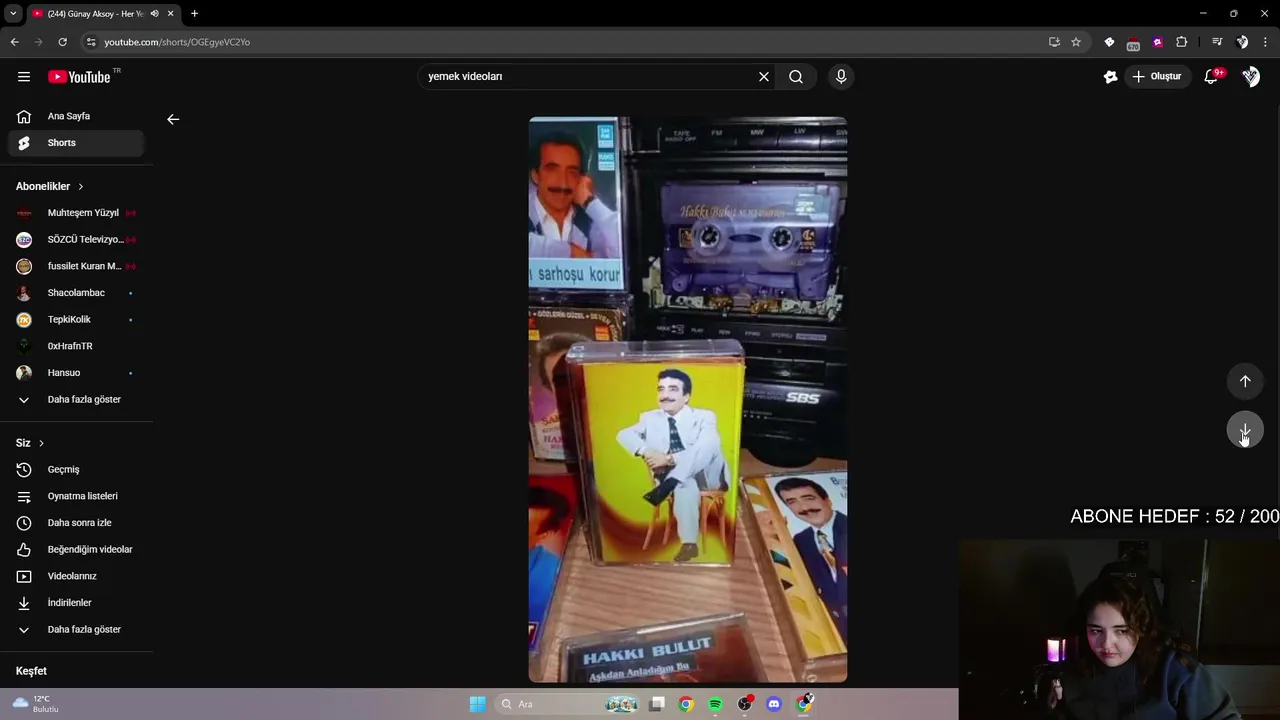This screenshot has height=720, width=1280.
Task: Open Task View in the taskbar
Action: [657, 704]
